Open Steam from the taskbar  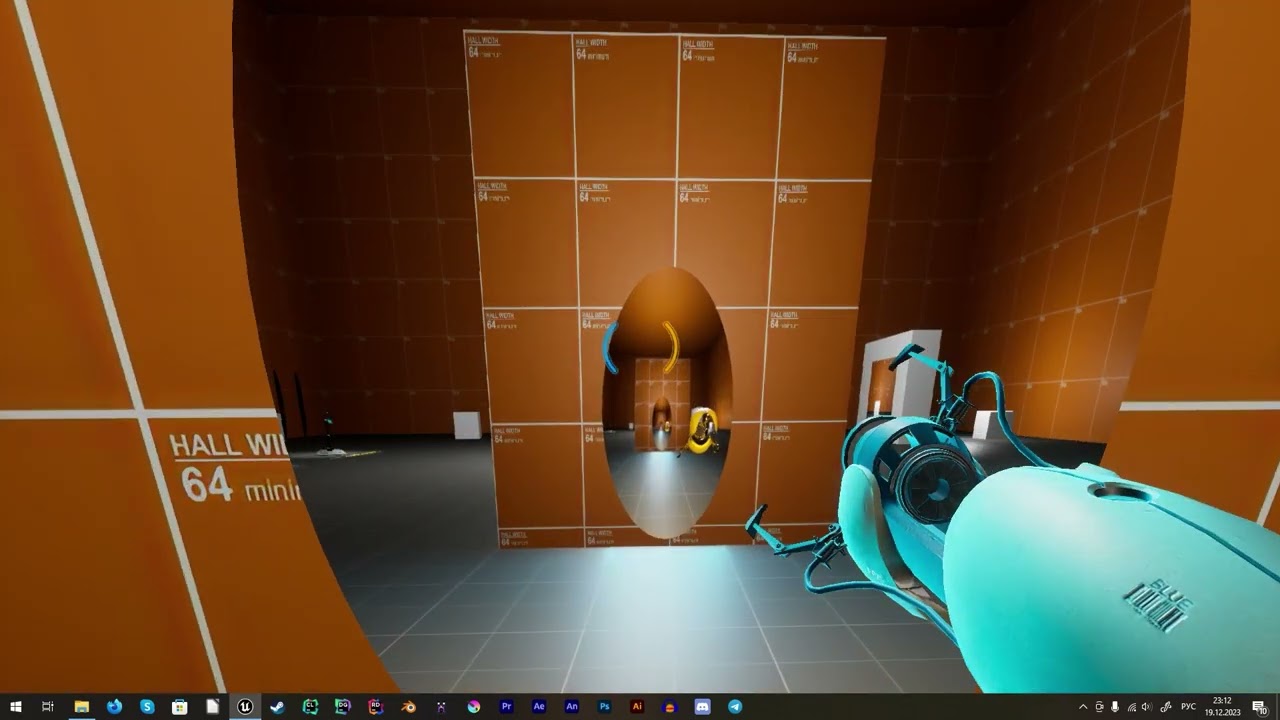[277, 706]
